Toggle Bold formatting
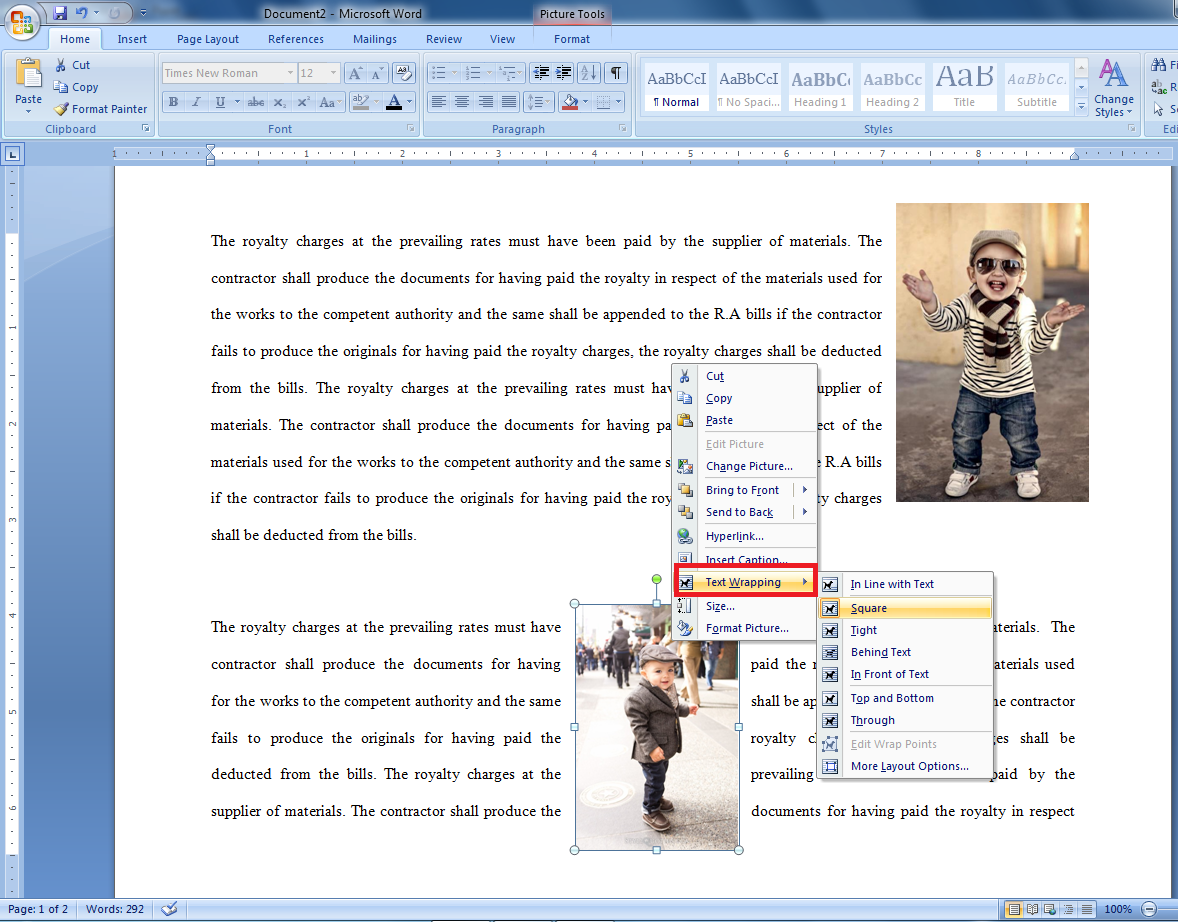The width and height of the screenshot is (1178, 922). (x=174, y=102)
